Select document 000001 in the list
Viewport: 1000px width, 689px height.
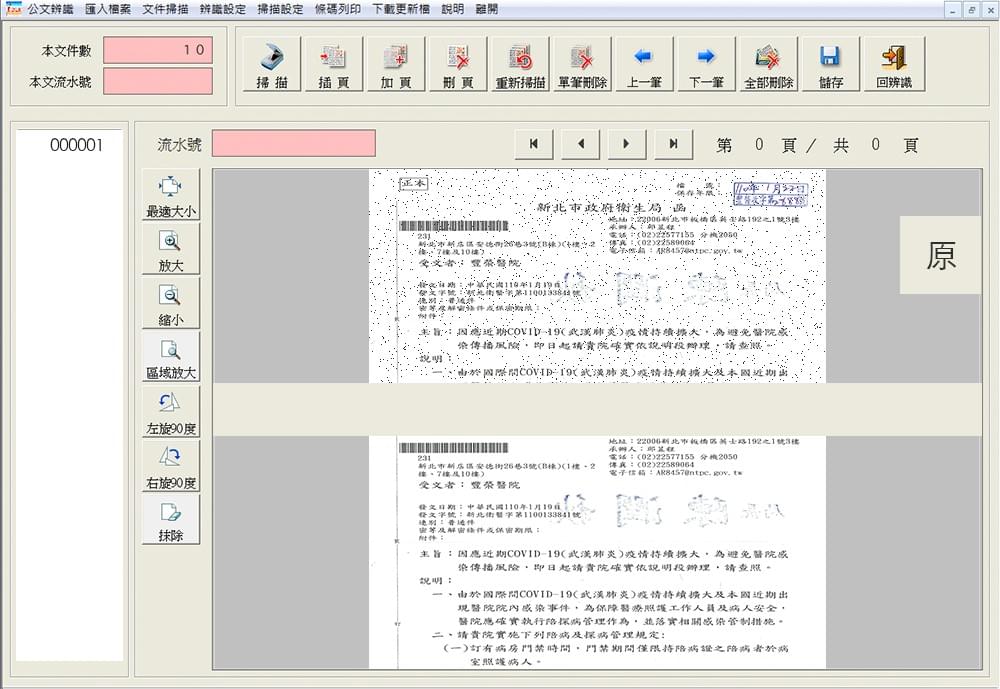(x=77, y=146)
